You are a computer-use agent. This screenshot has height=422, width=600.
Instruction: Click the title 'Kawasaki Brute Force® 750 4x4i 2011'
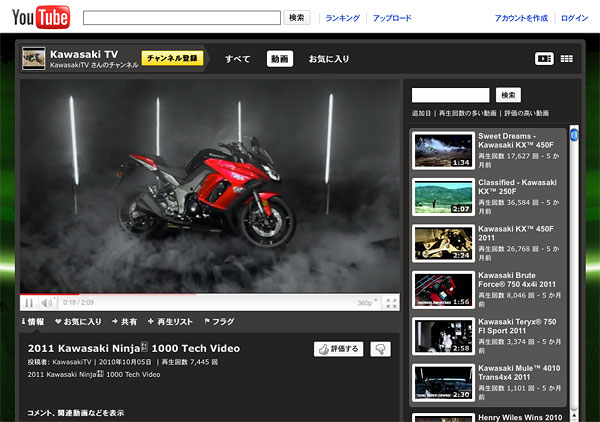click(517, 280)
